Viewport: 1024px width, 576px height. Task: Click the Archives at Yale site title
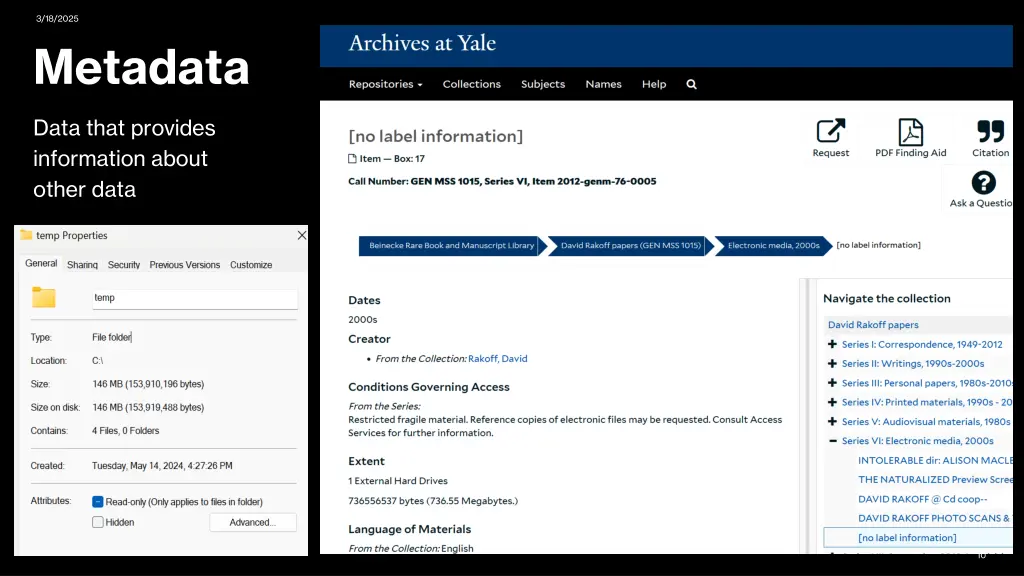click(x=422, y=43)
